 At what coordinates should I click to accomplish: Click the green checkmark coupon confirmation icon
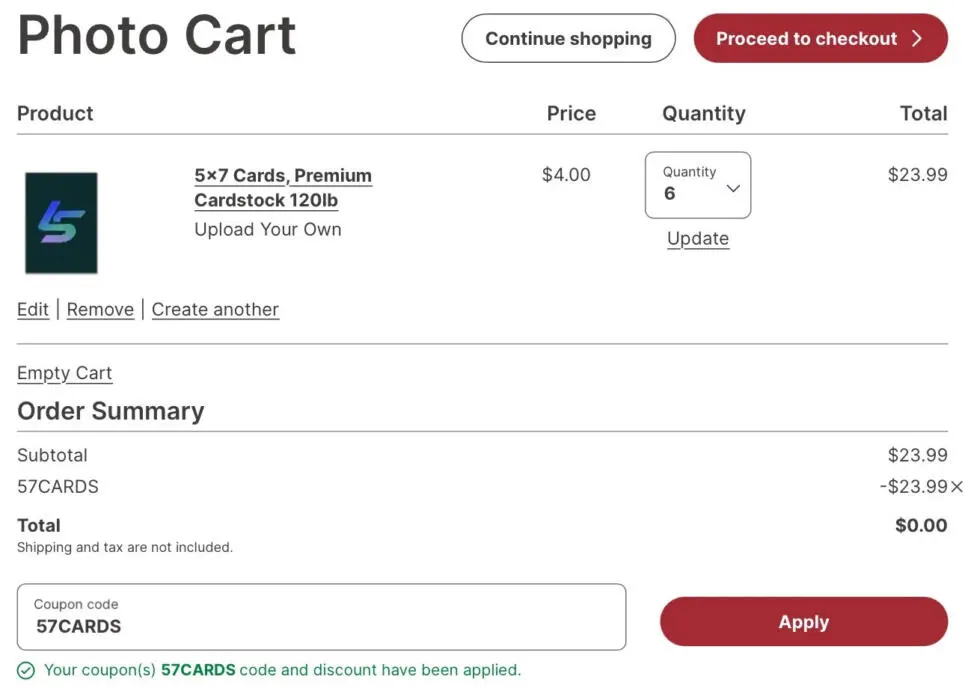tap(22, 670)
